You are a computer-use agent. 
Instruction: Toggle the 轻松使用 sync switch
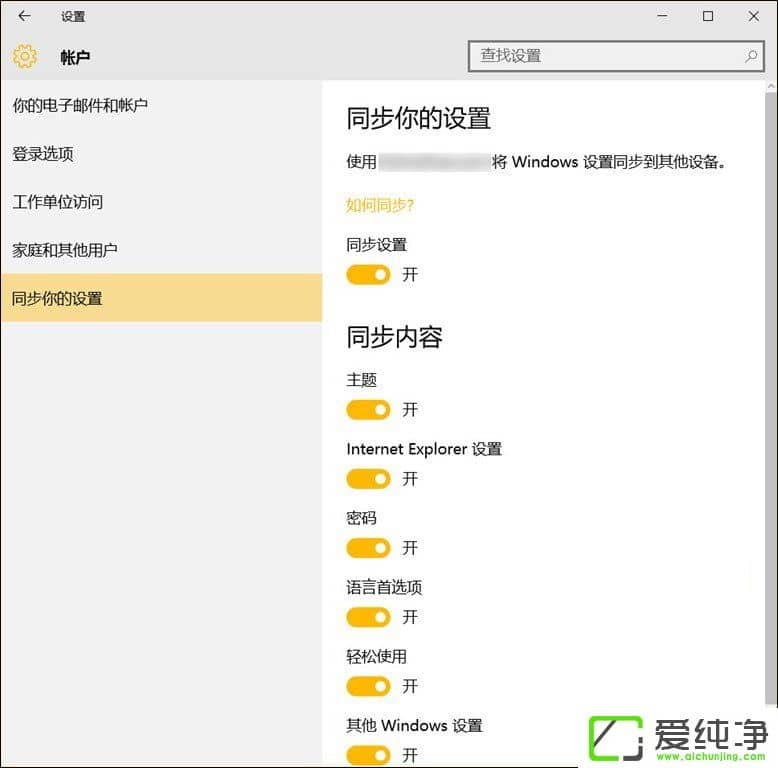pyautogui.click(x=368, y=686)
